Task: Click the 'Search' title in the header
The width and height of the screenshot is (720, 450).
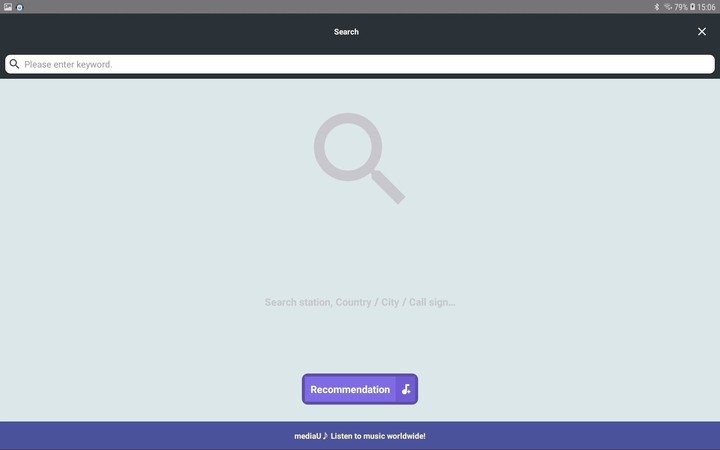Action: pos(346,32)
